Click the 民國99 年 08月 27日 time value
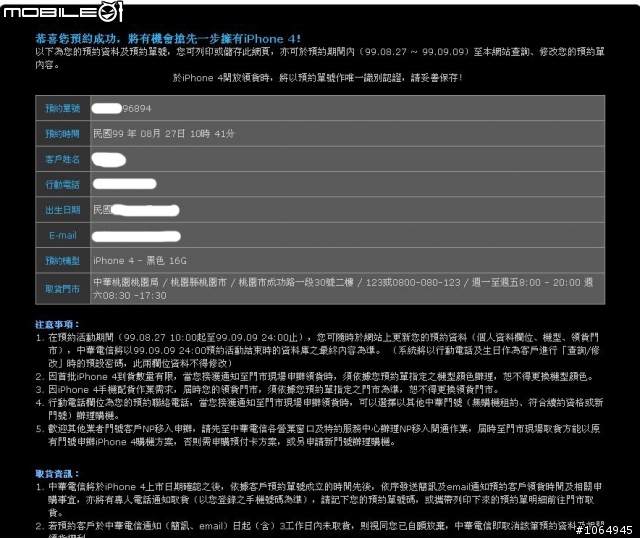Screen dimensions: 640x538 click(x=164, y=133)
